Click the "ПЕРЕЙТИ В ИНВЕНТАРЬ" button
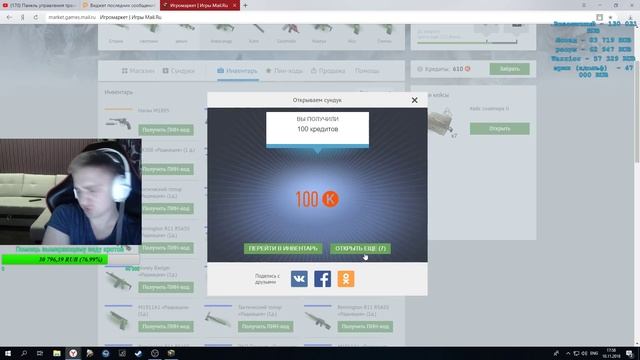The height and width of the screenshot is (360, 640). click(283, 248)
